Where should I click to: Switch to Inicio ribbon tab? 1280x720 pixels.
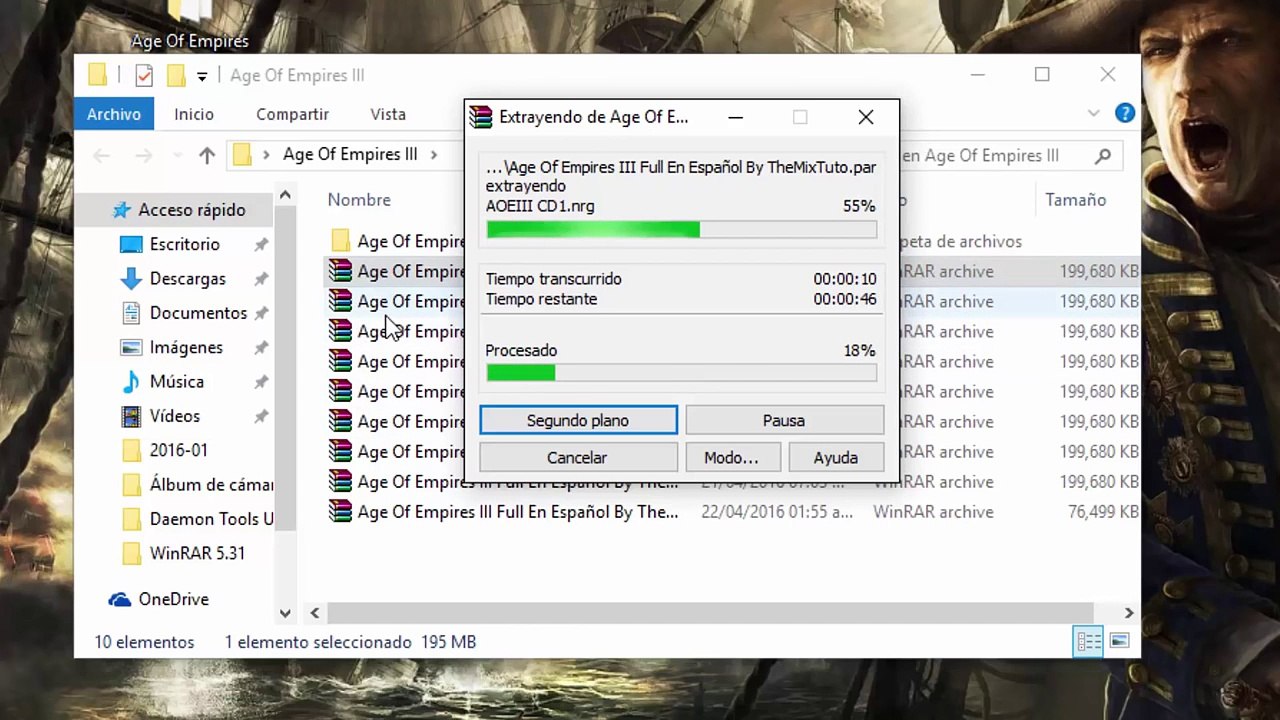click(x=194, y=114)
